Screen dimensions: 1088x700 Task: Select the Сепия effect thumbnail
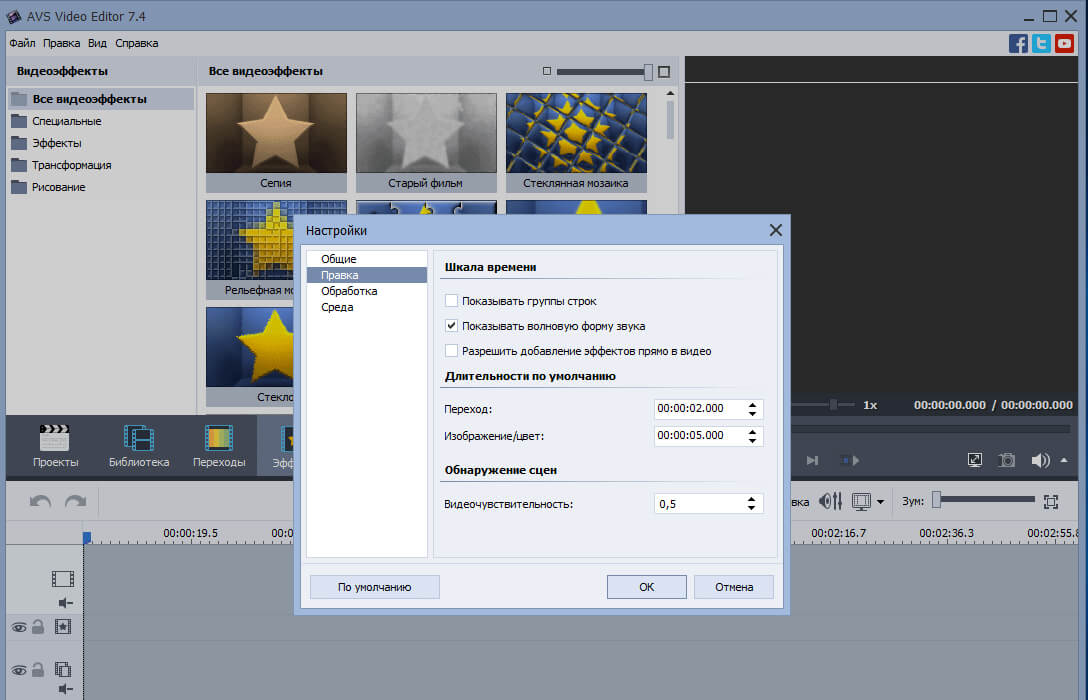point(276,143)
